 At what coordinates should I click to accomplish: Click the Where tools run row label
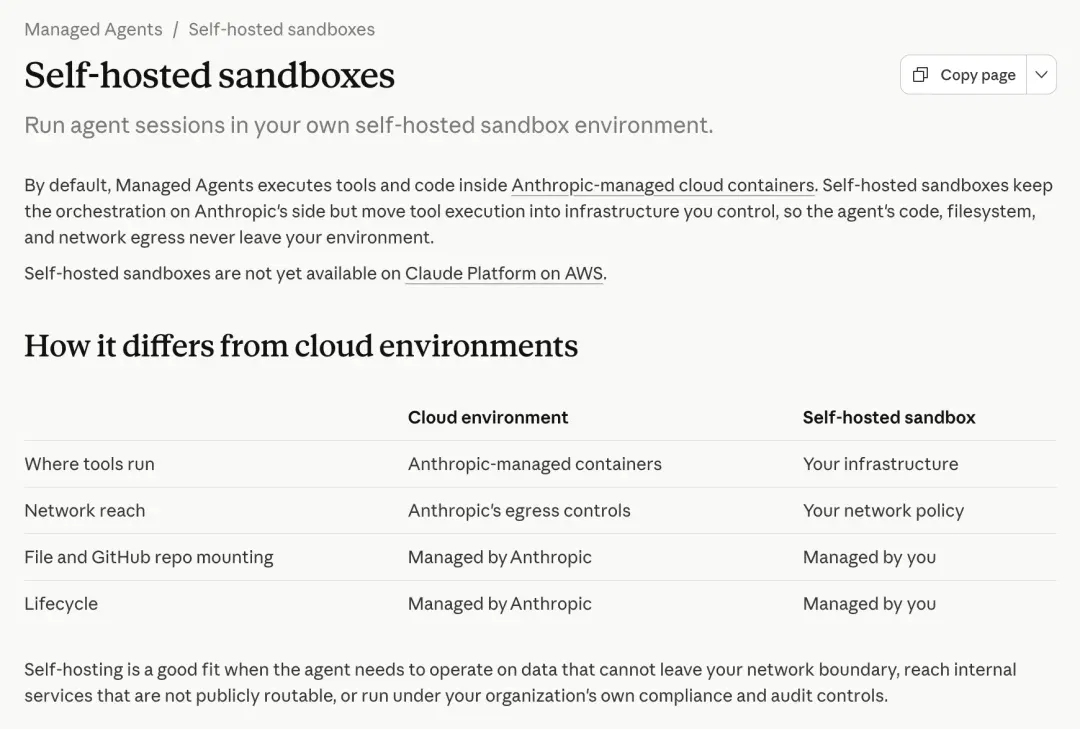pyautogui.click(x=90, y=464)
